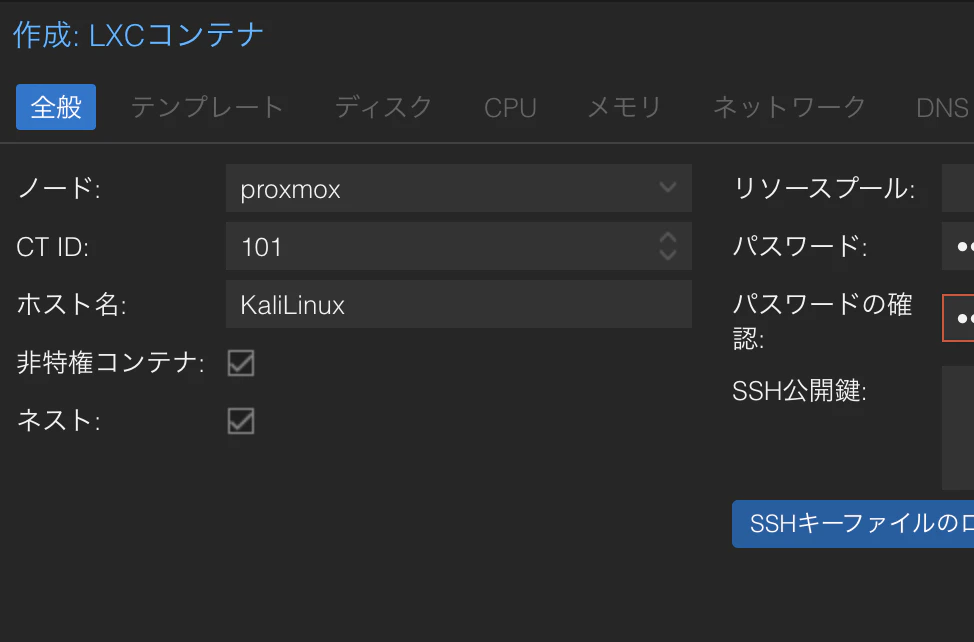Click the ノード label
The width and height of the screenshot is (974, 642).
[x=59, y=188]
